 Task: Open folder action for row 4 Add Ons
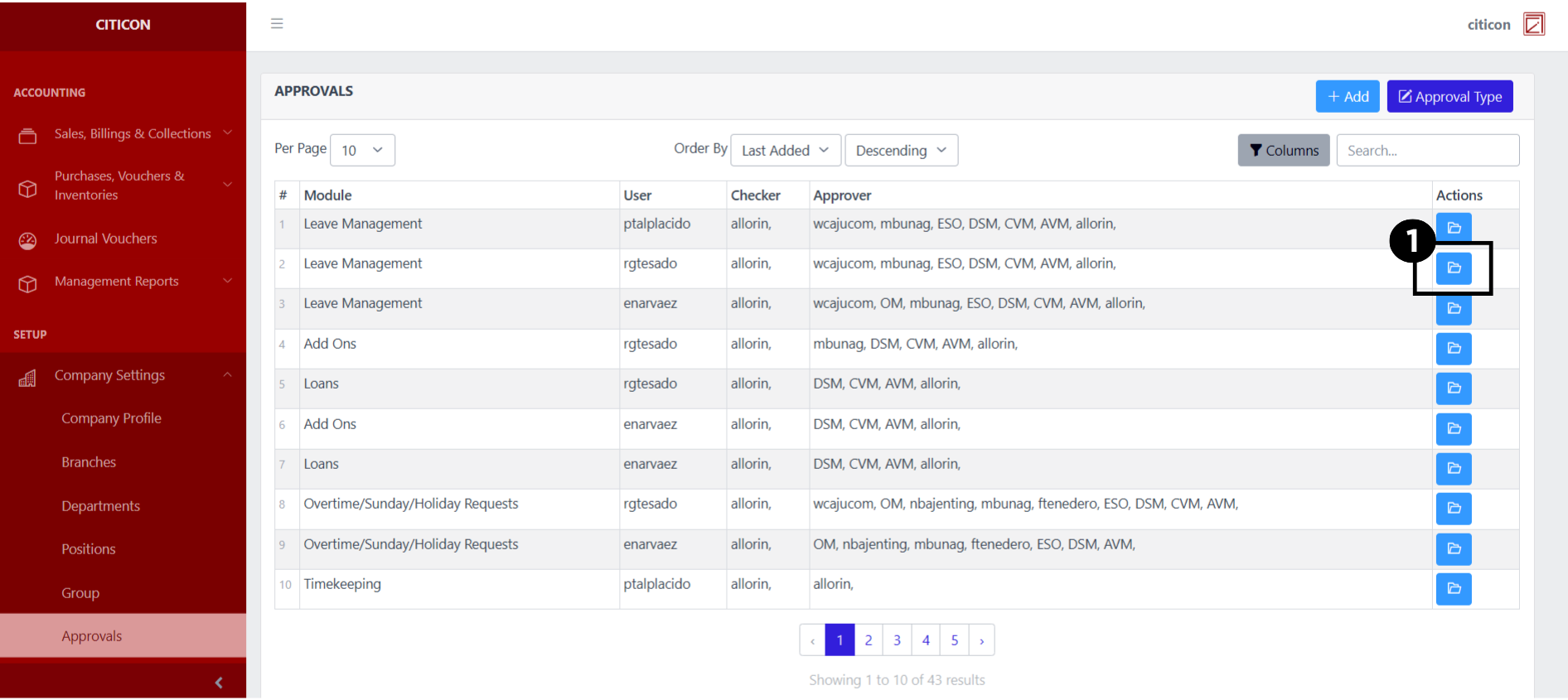[x=1453, y=349]
